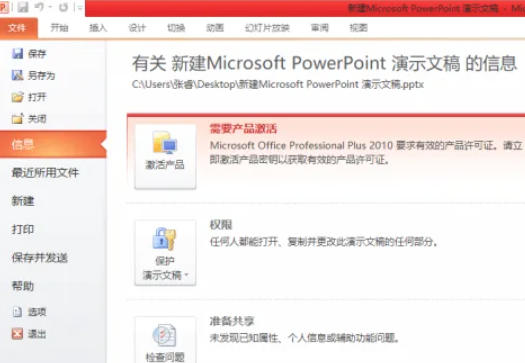The image size is (525, 363).
Task: Choose 打开 from the File menu
Action: click(x=37, y=97)
